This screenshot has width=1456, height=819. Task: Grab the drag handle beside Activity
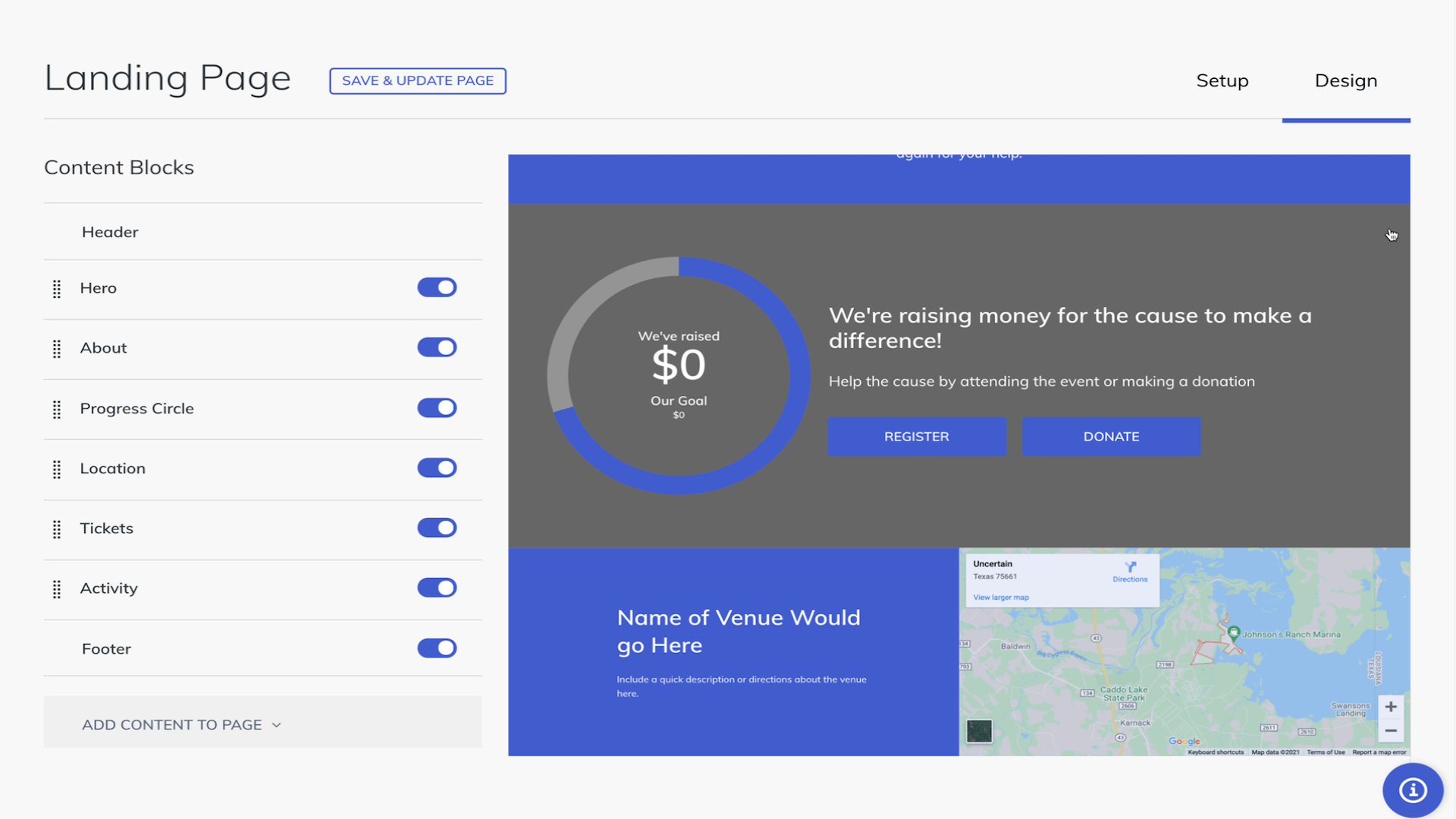(x=57, y=589)
